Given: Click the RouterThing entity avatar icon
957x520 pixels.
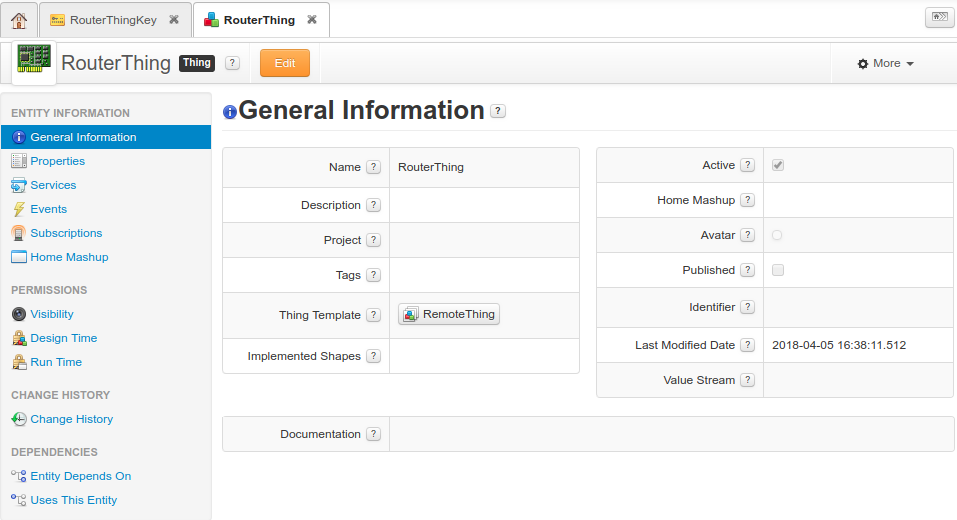Looking at the screenshot, I should pyautogui.click(x=34, y=63).
